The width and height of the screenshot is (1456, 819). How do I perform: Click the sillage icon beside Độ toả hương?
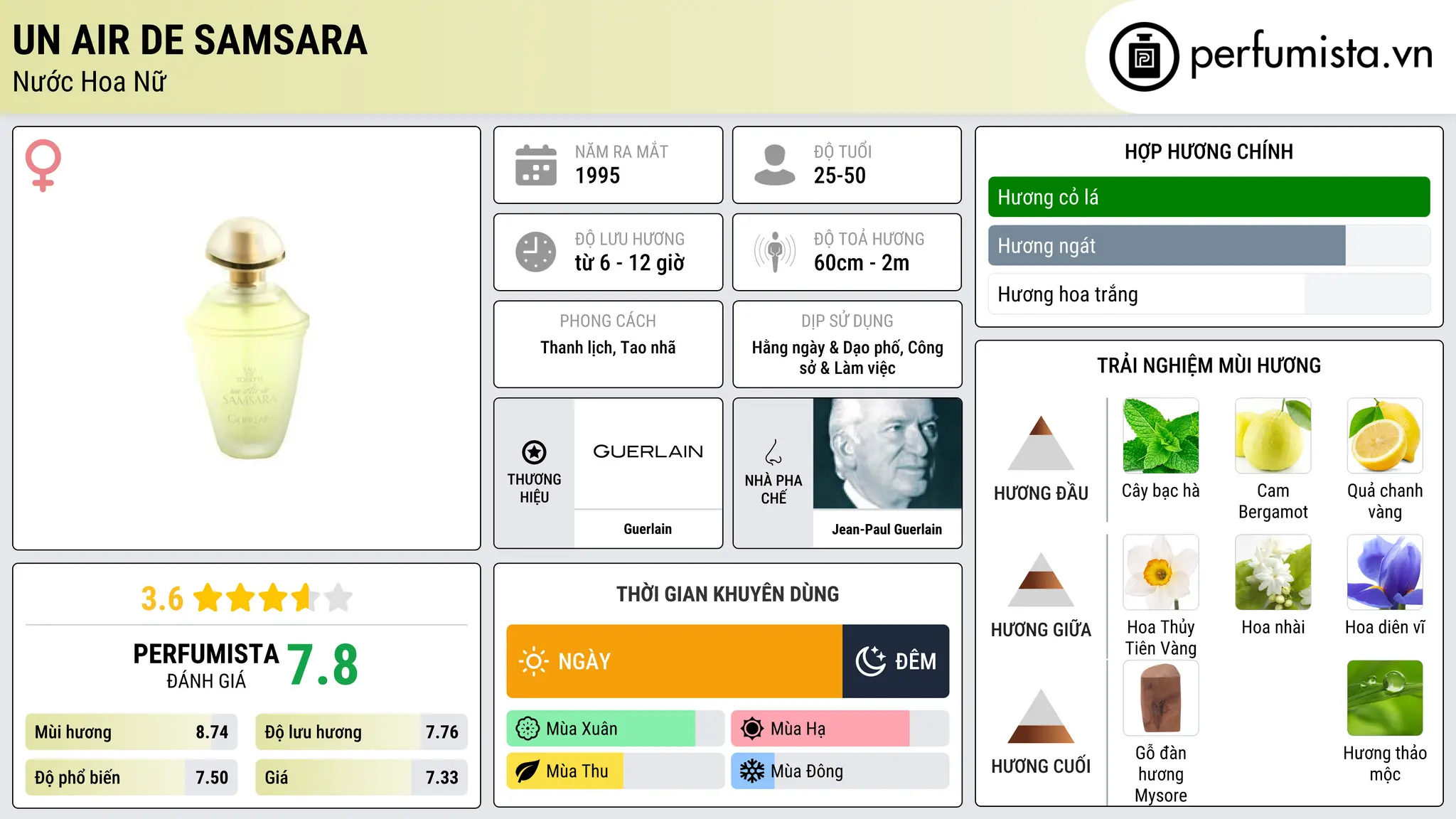(775, 252)
